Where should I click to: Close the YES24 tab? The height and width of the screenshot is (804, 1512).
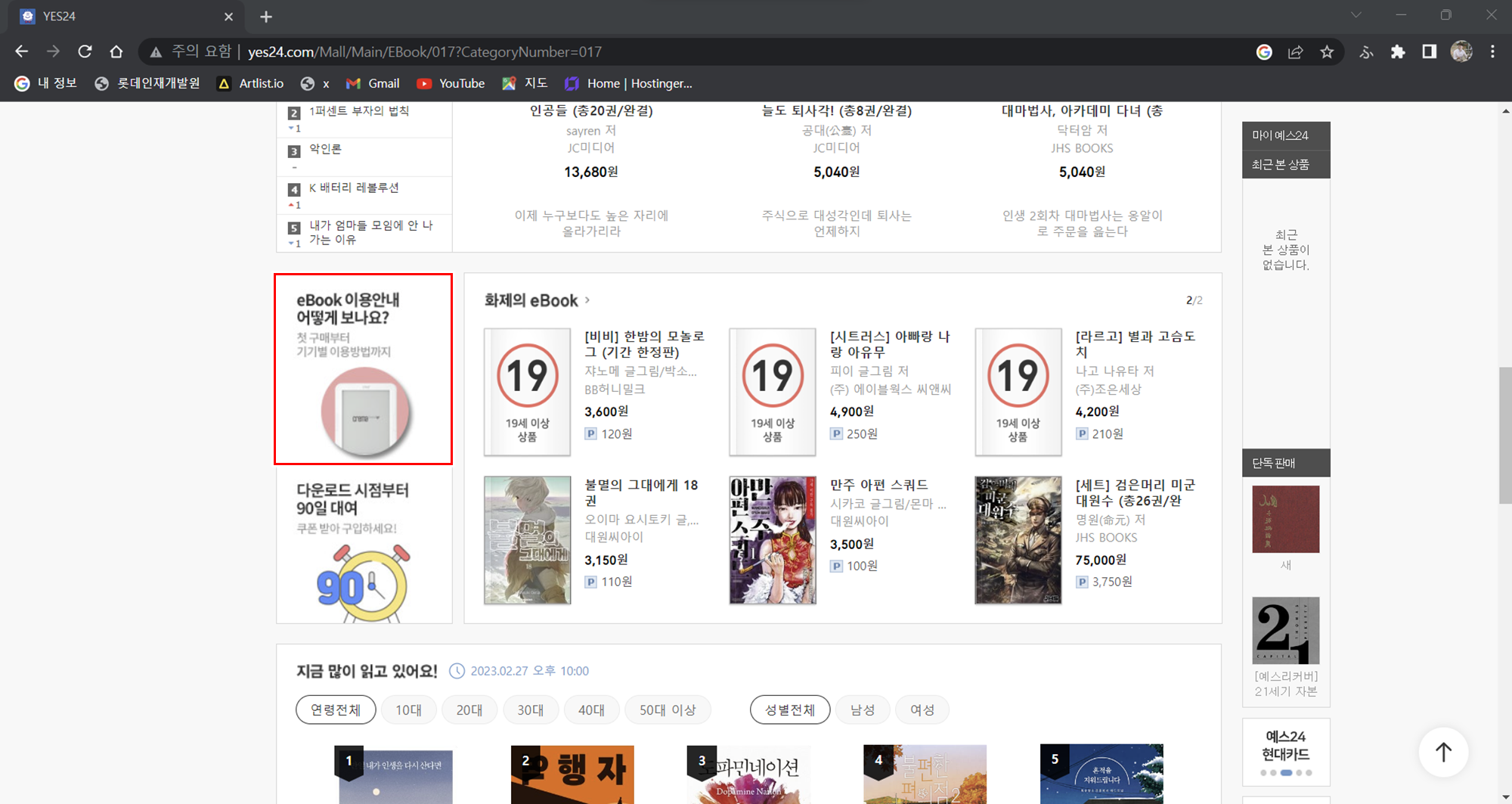pos(229,16)
